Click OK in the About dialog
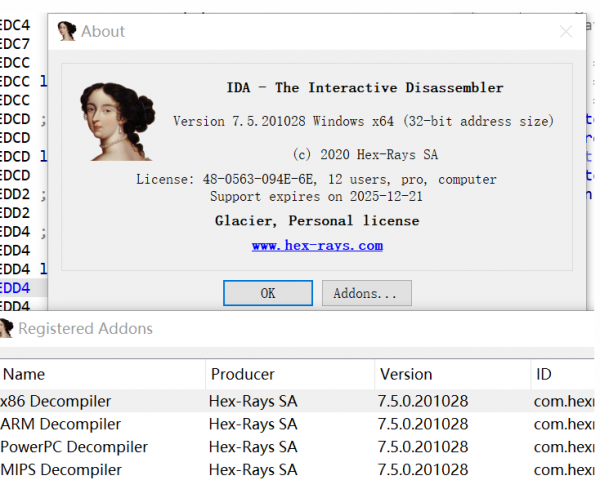Screen dimensions: 600x480 (x=268, y=293)
